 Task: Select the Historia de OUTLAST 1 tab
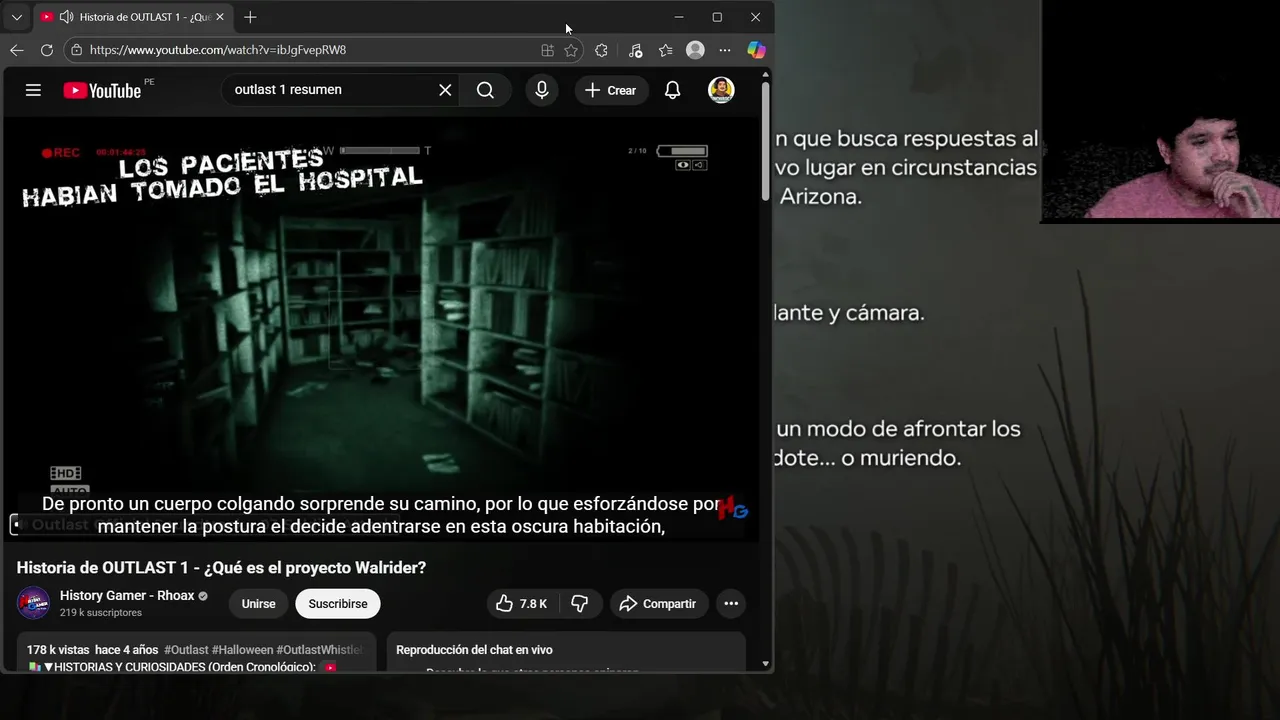tap(133, 17)
